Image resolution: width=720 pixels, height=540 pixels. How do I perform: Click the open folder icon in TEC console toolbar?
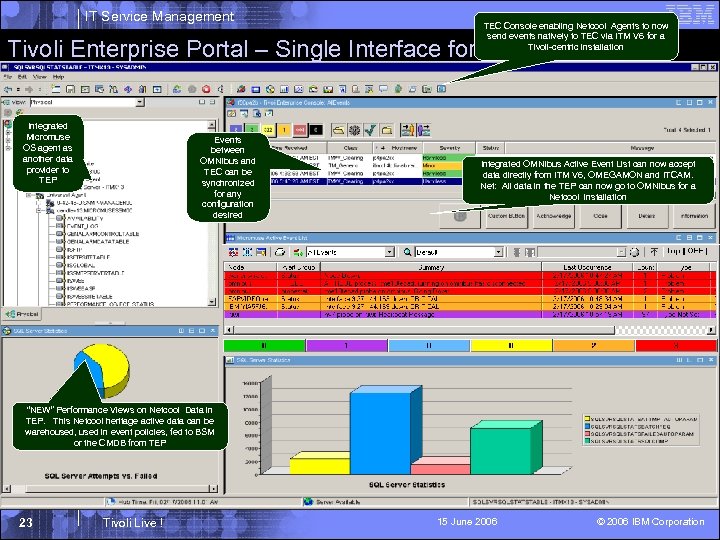338,130
